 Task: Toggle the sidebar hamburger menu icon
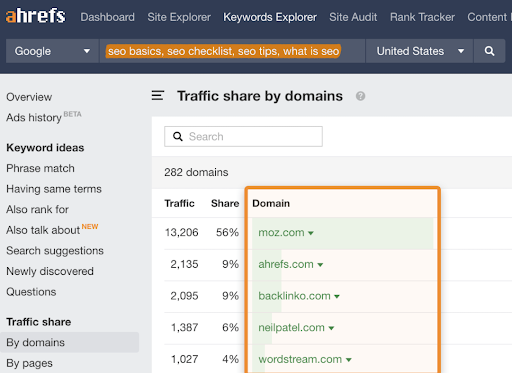pos(158,96)
